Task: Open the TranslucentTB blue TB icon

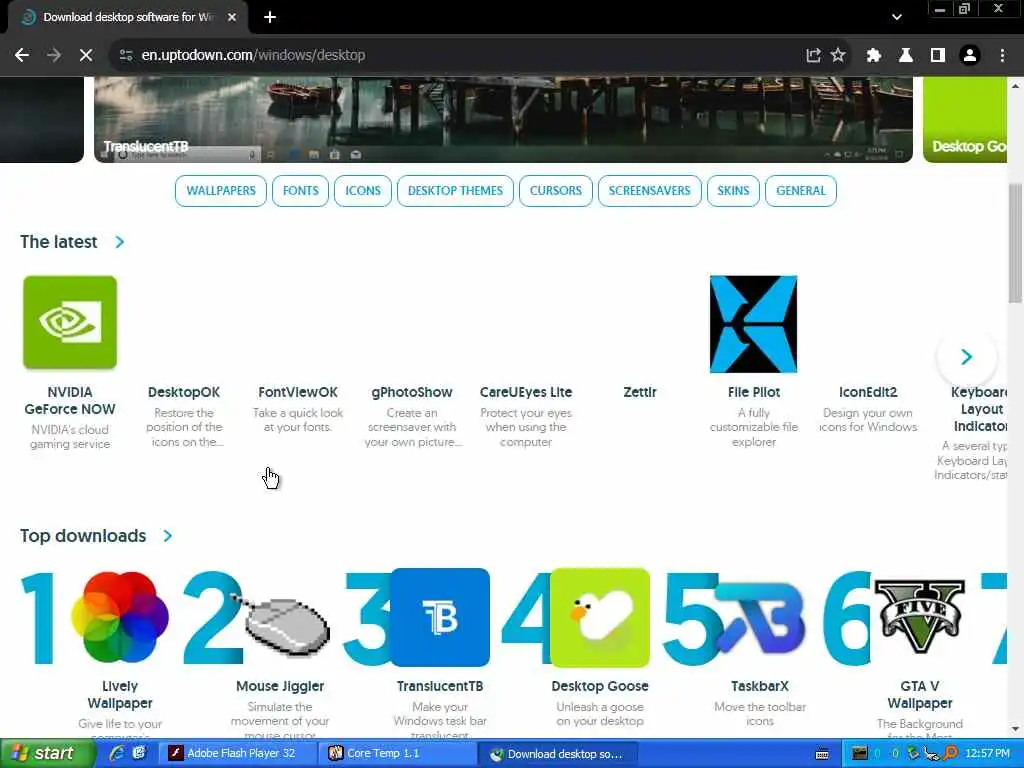Action: 440,618
